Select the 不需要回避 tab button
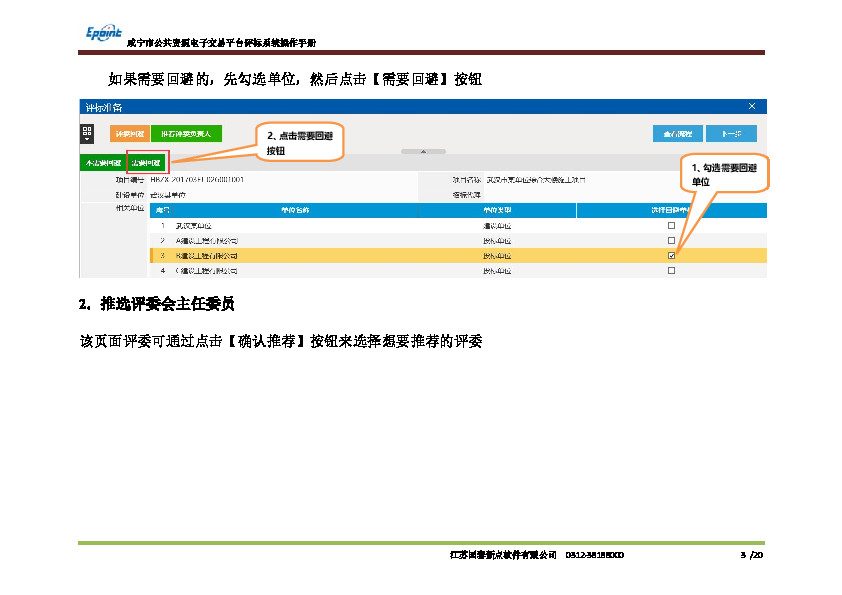 102,162
